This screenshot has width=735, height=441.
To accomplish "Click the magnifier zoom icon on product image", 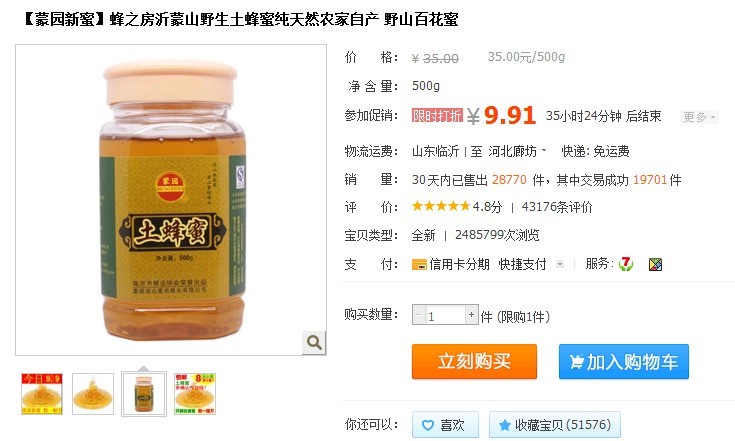I will [x=314, y=342].
